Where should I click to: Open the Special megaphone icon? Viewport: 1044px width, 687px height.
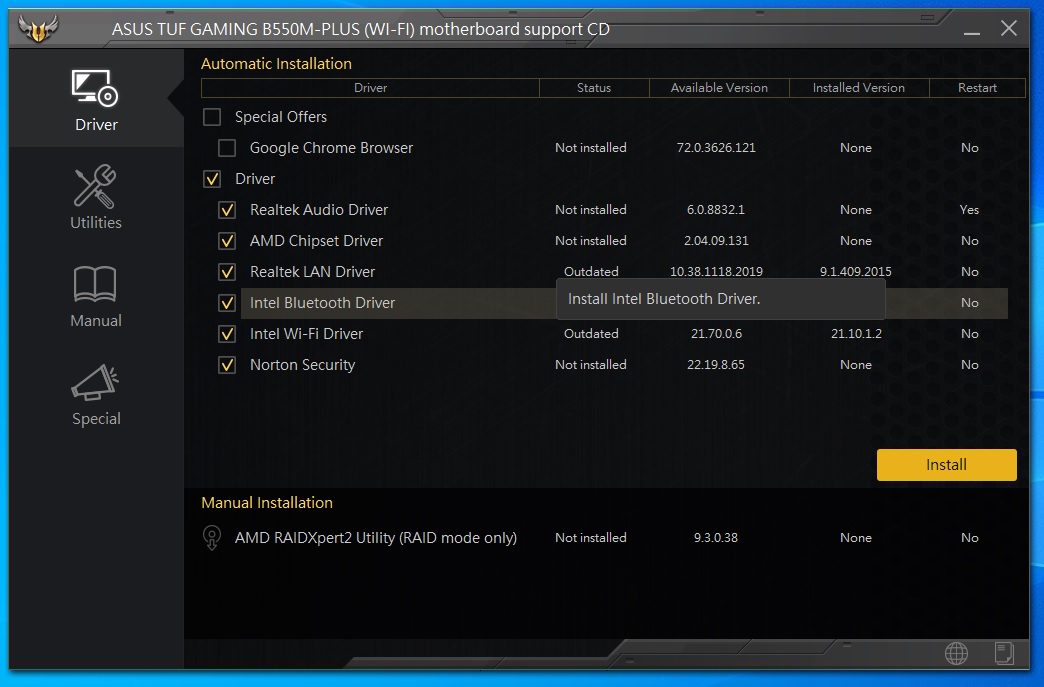pyautogui.click(x=96, y=383)
